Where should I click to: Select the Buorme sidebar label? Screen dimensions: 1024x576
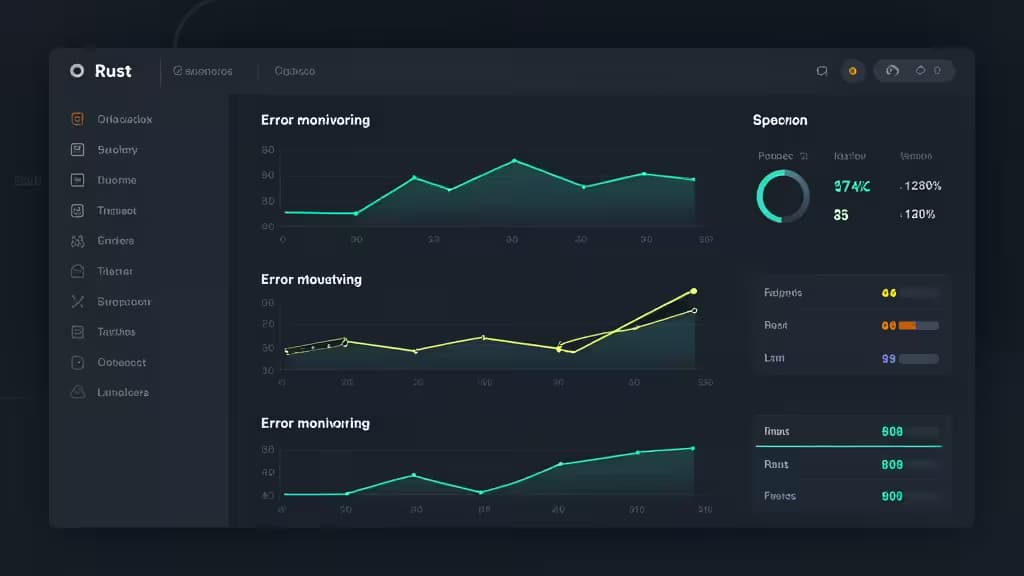point(117,180)
